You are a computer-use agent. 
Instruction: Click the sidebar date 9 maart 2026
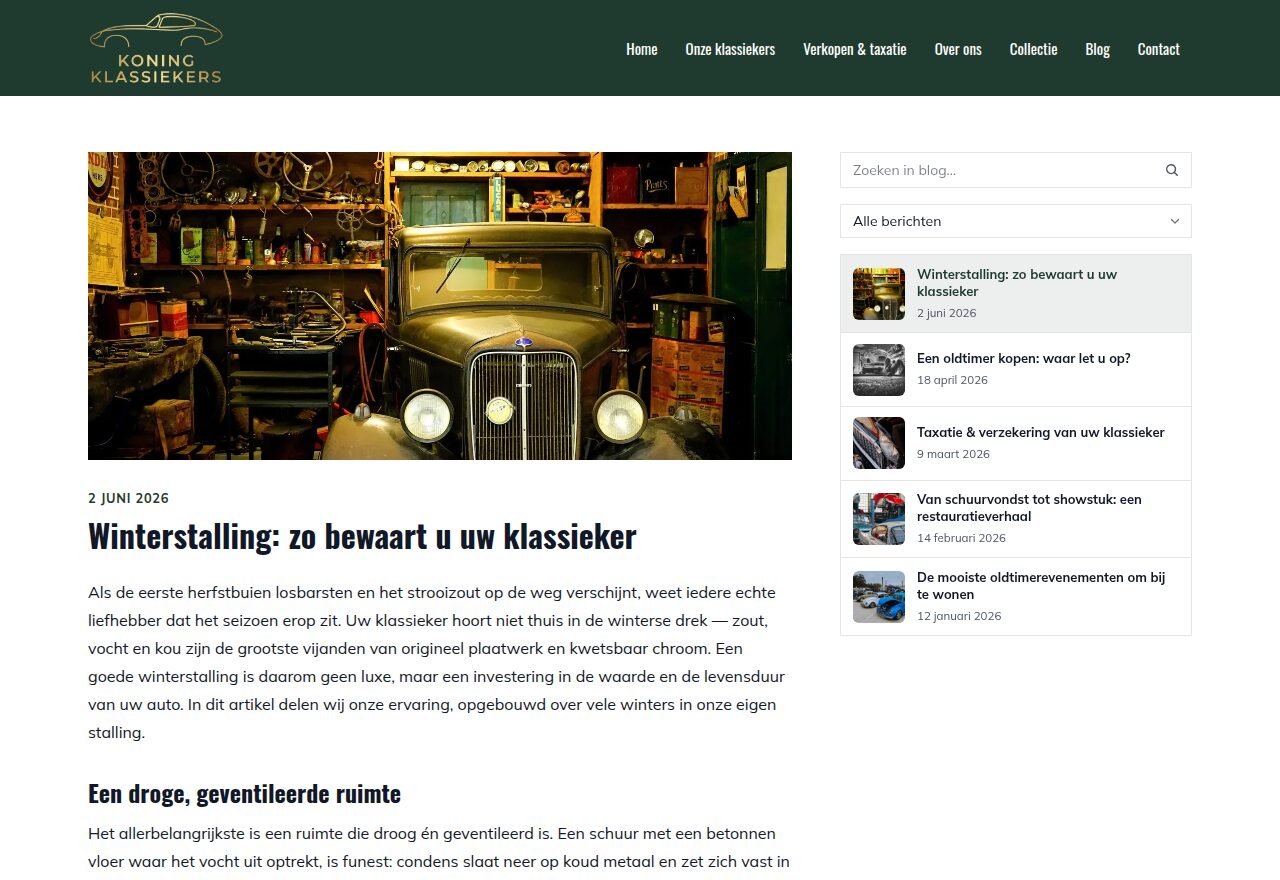point(953,454)
